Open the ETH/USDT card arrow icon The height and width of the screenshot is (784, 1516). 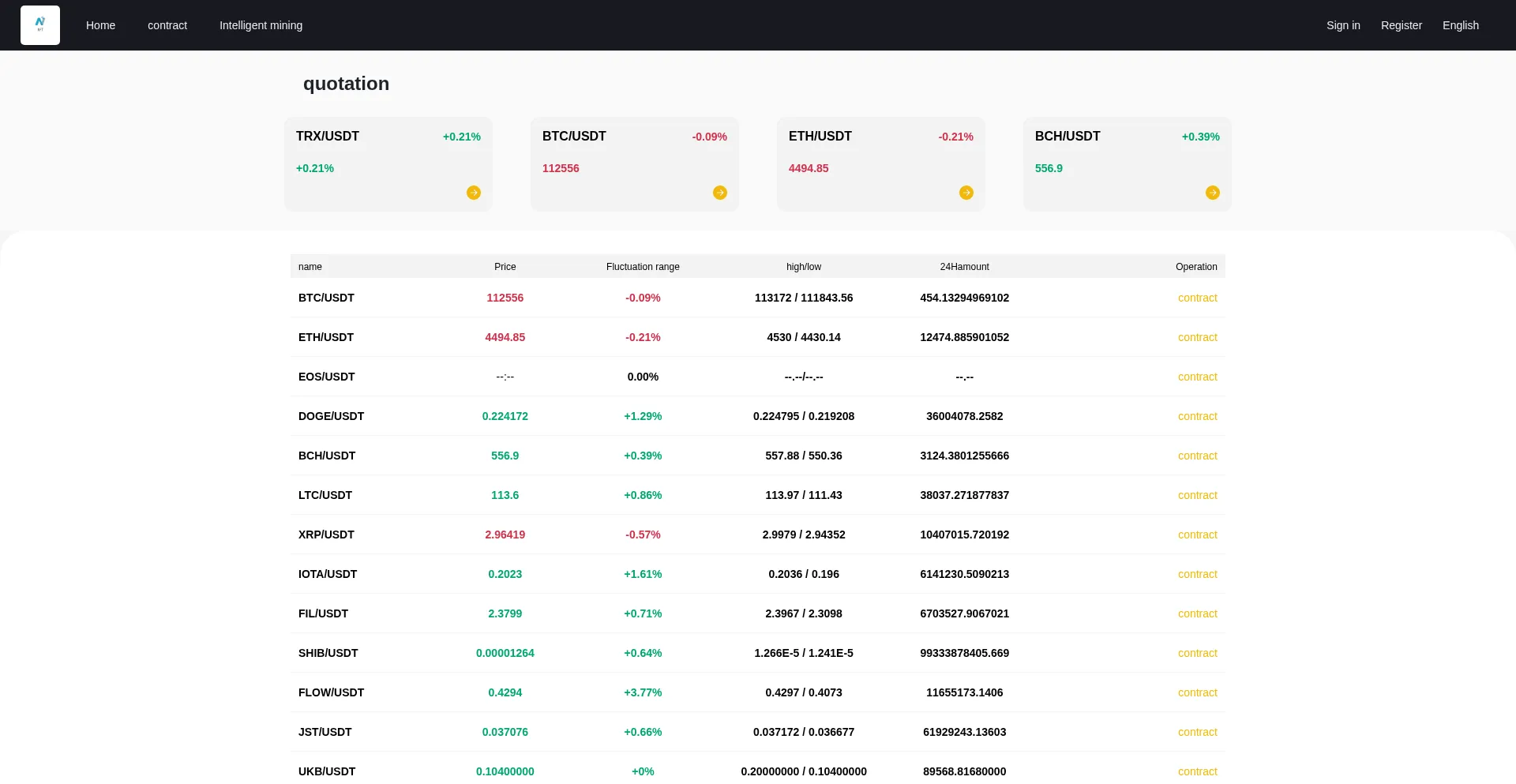[x=966, y=193]
